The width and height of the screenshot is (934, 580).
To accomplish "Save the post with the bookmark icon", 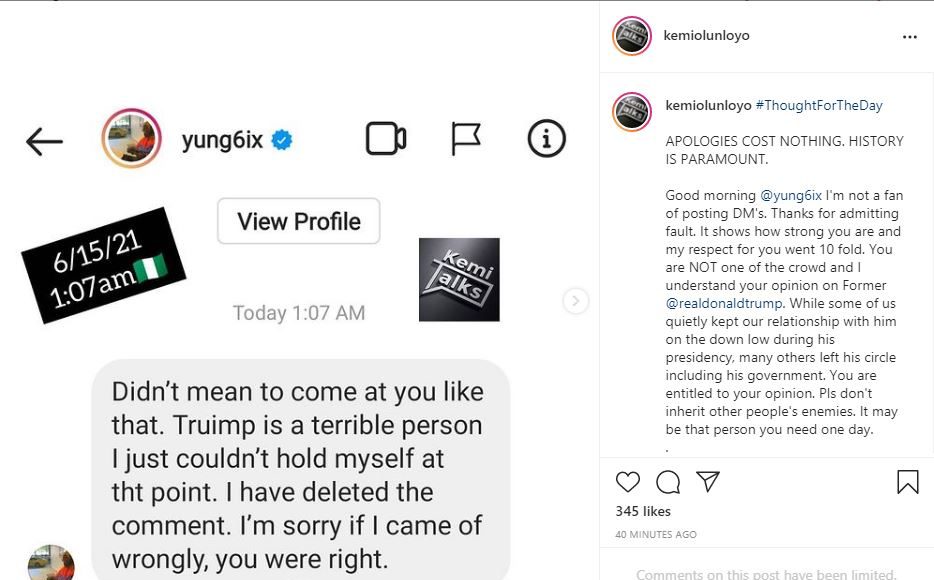I will (x=907, y=482).
